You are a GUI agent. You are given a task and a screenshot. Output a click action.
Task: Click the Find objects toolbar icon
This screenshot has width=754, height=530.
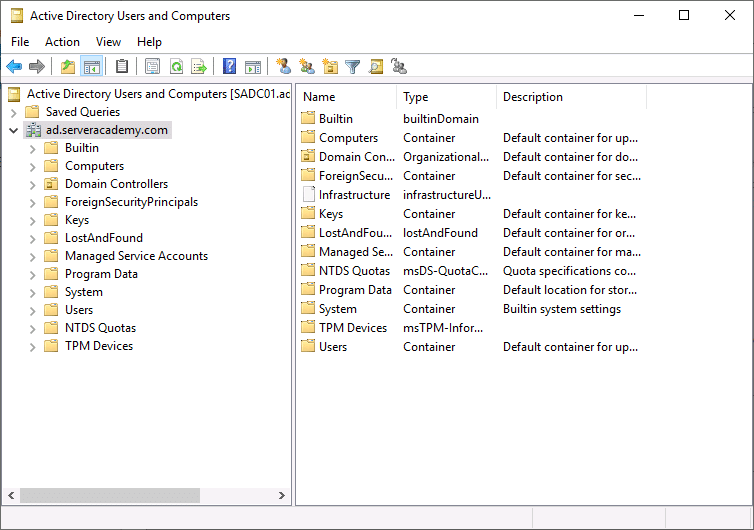376,66
